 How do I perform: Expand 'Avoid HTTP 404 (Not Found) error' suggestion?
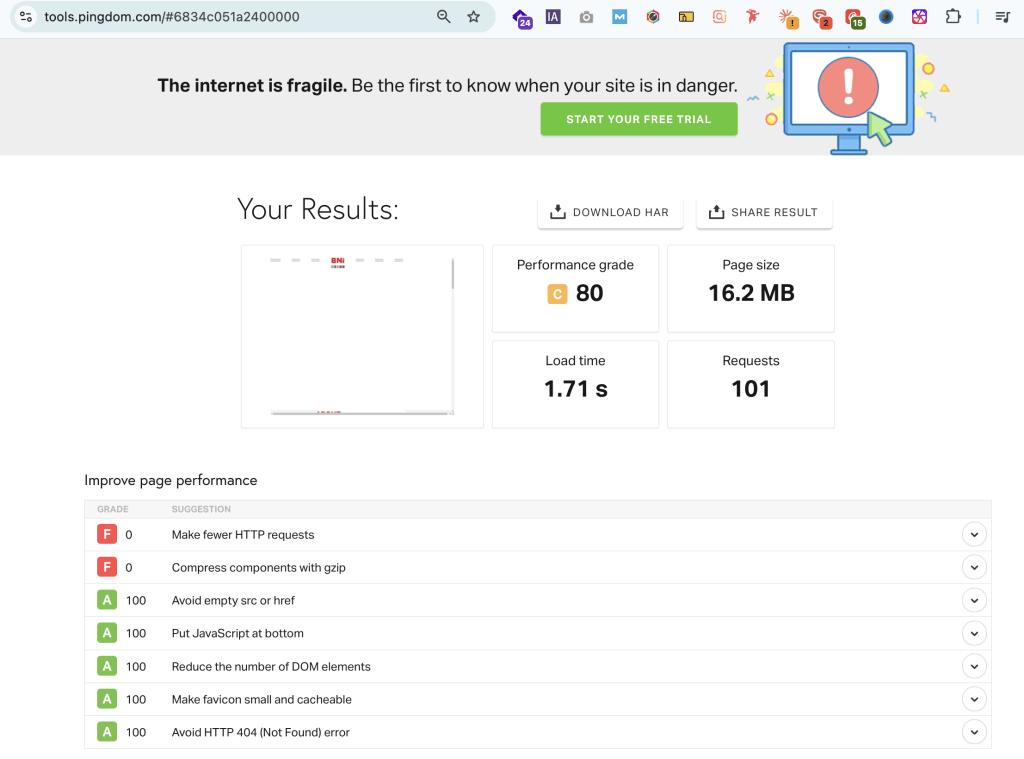974,732
